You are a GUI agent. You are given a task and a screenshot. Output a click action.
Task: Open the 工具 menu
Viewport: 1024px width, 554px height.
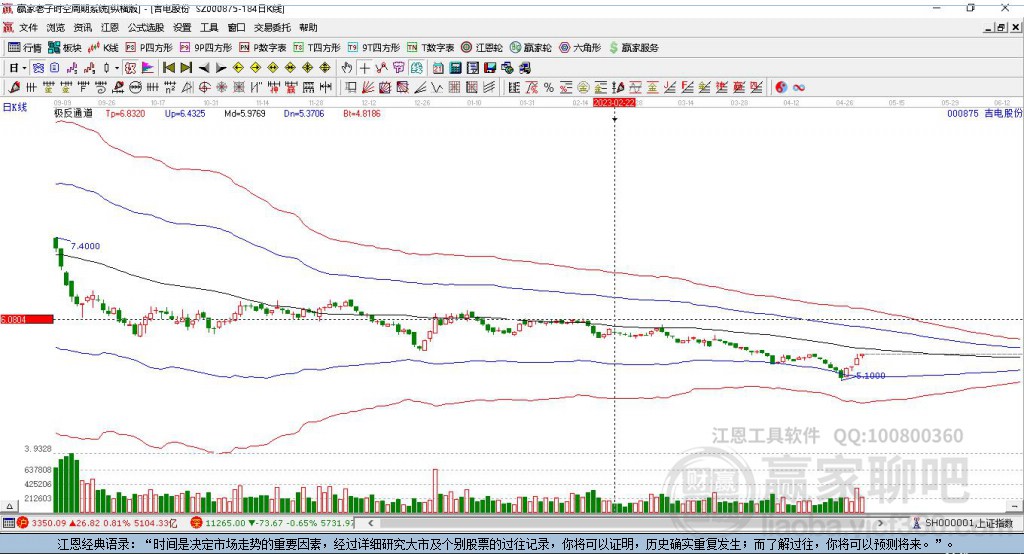[x=209, y=27]
